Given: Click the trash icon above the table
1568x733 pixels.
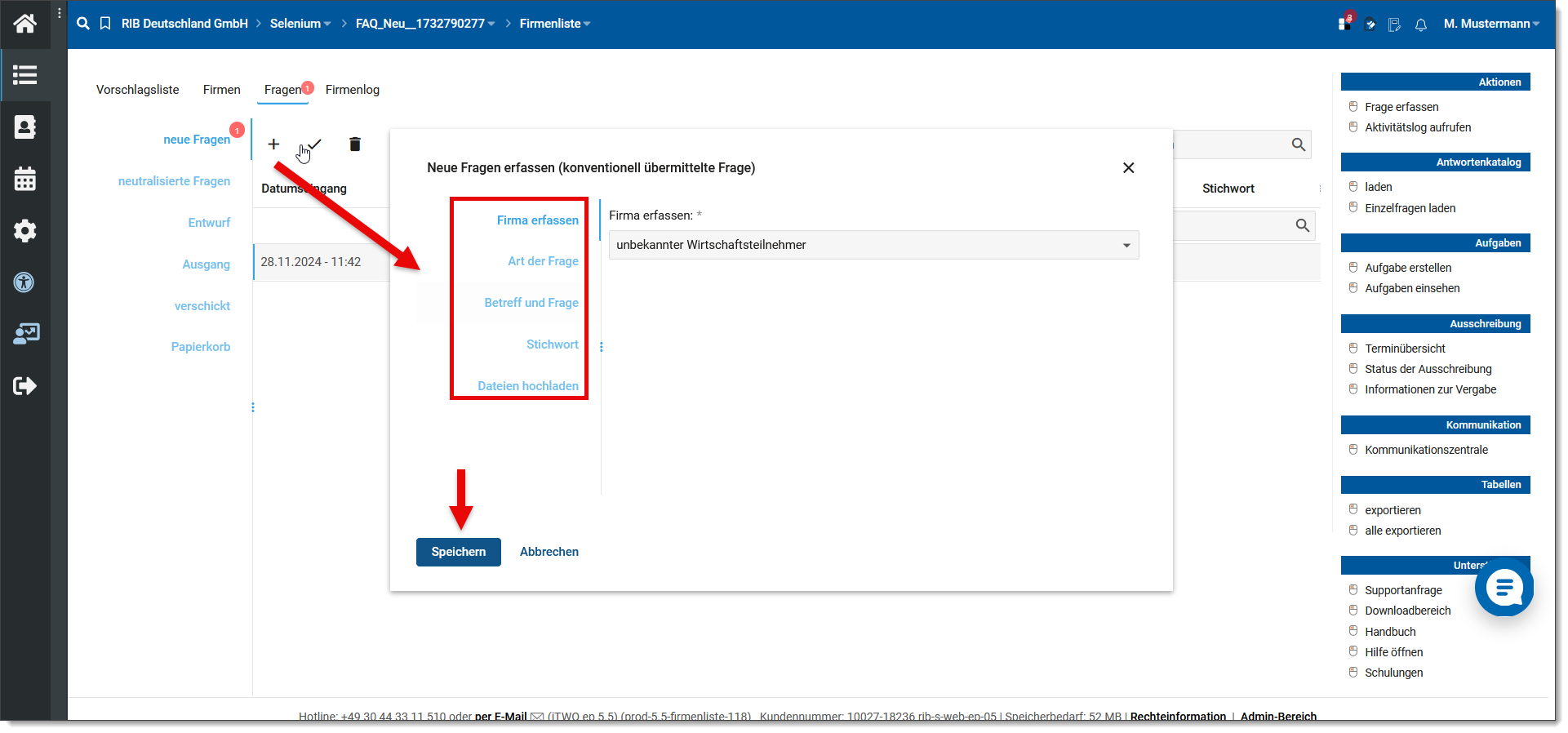Looking at the screenshot, I should (x=354, y=144).
